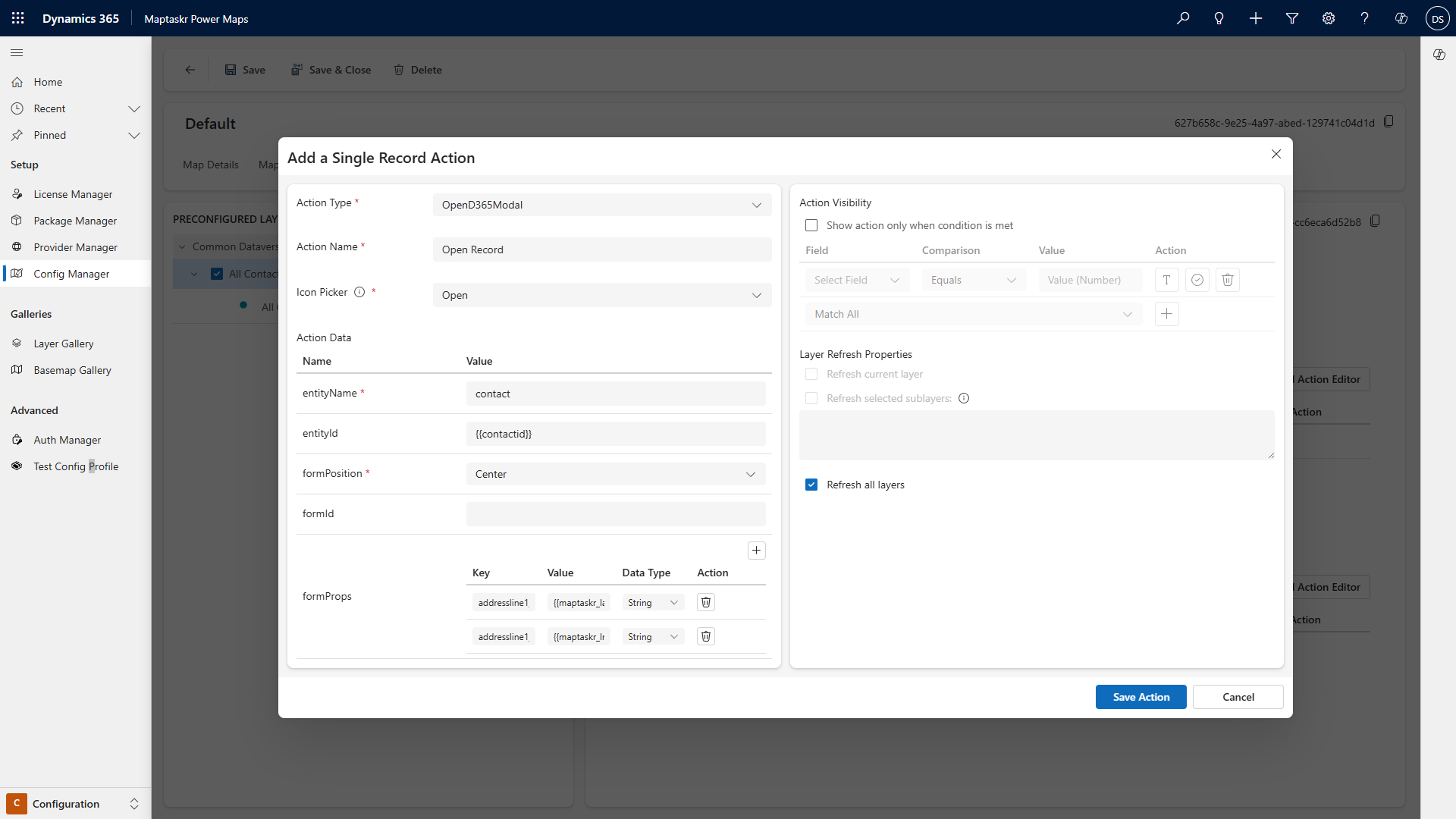Add a new condition with the plus icon
Viewport: 1456px width, 819px height.
(1166, 313)
